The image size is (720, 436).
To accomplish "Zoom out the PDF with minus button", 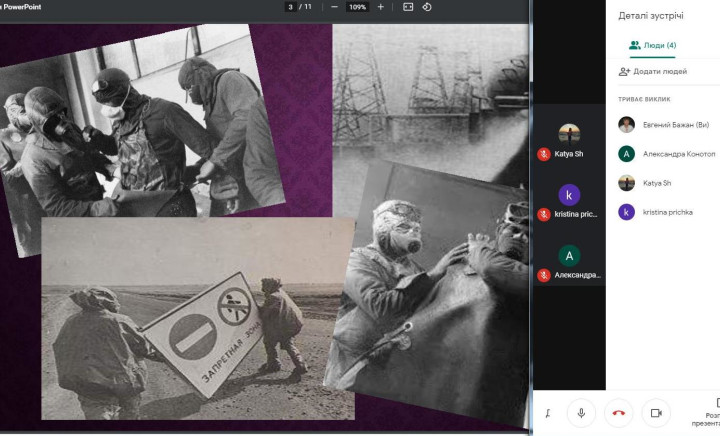I will click(x=334, y=7).
